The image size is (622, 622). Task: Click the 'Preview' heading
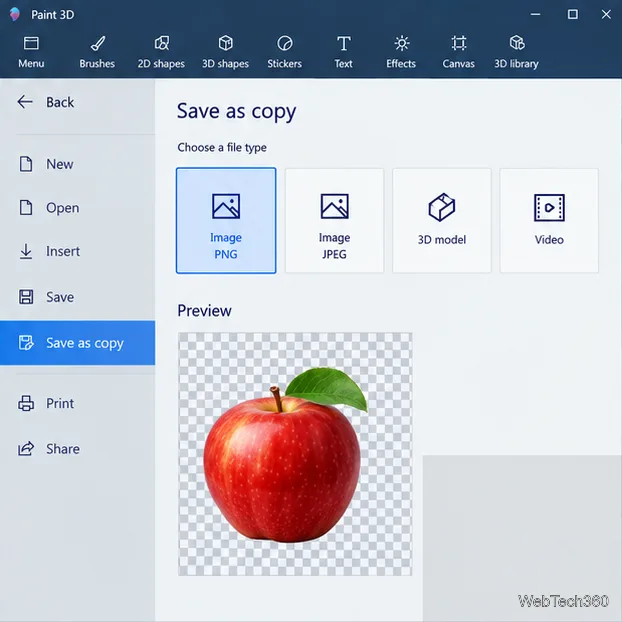click(204, 311)
